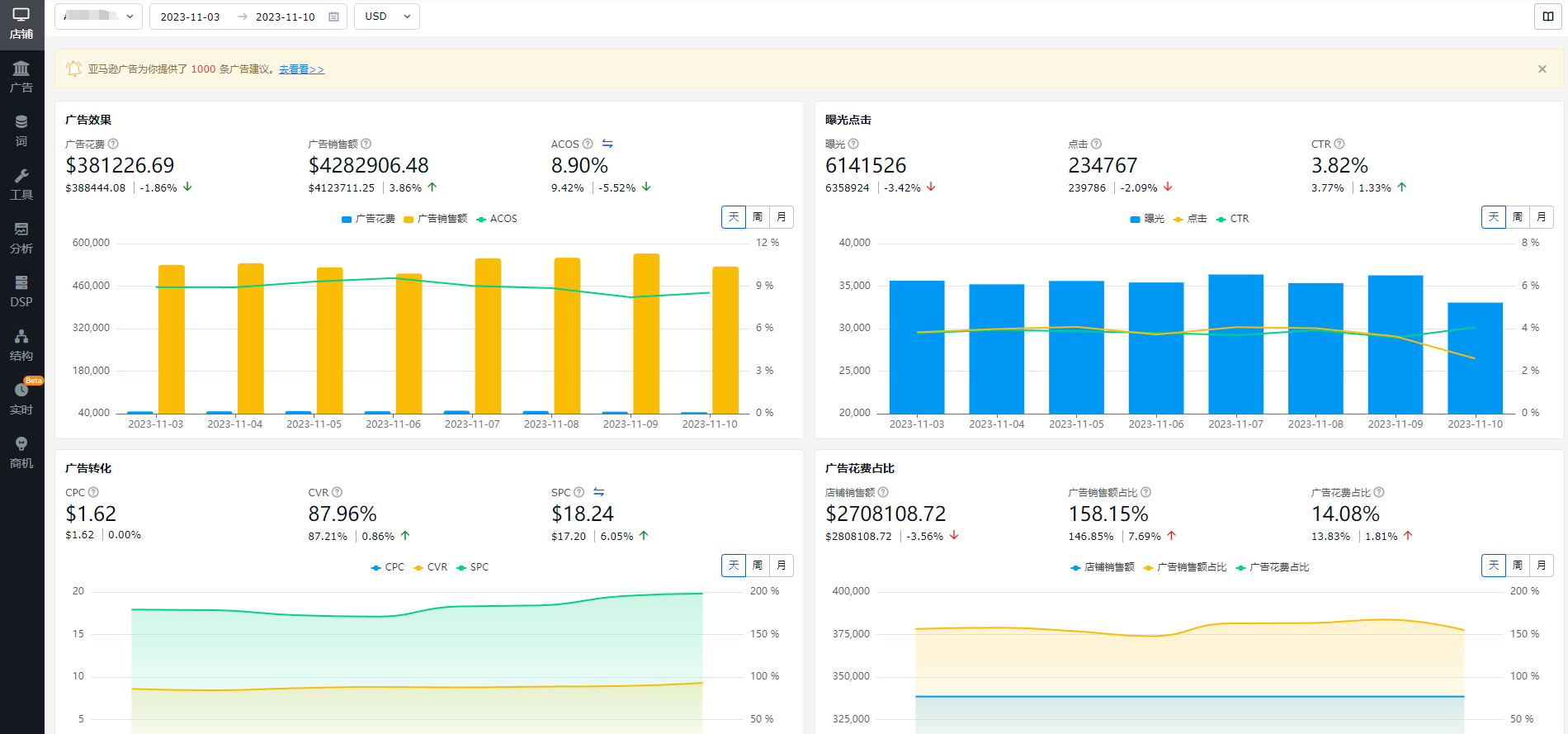The image size is (1568, 734).
Task: Click the help icon next to 点击
Action: [1096, 144]
